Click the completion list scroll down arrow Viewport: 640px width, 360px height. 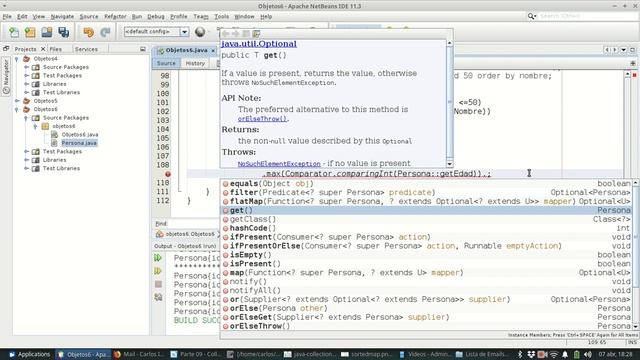(x=635, y=327)
